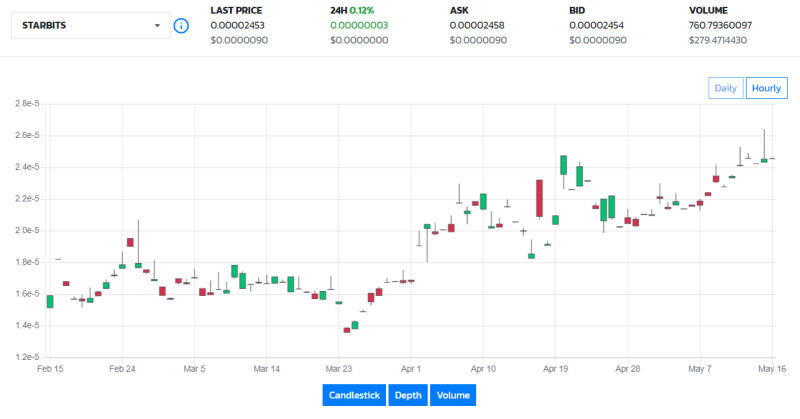Open the STARBITS token dropdown
The width and height of the screenshot is (800, 419).
[x=91, y=26]
